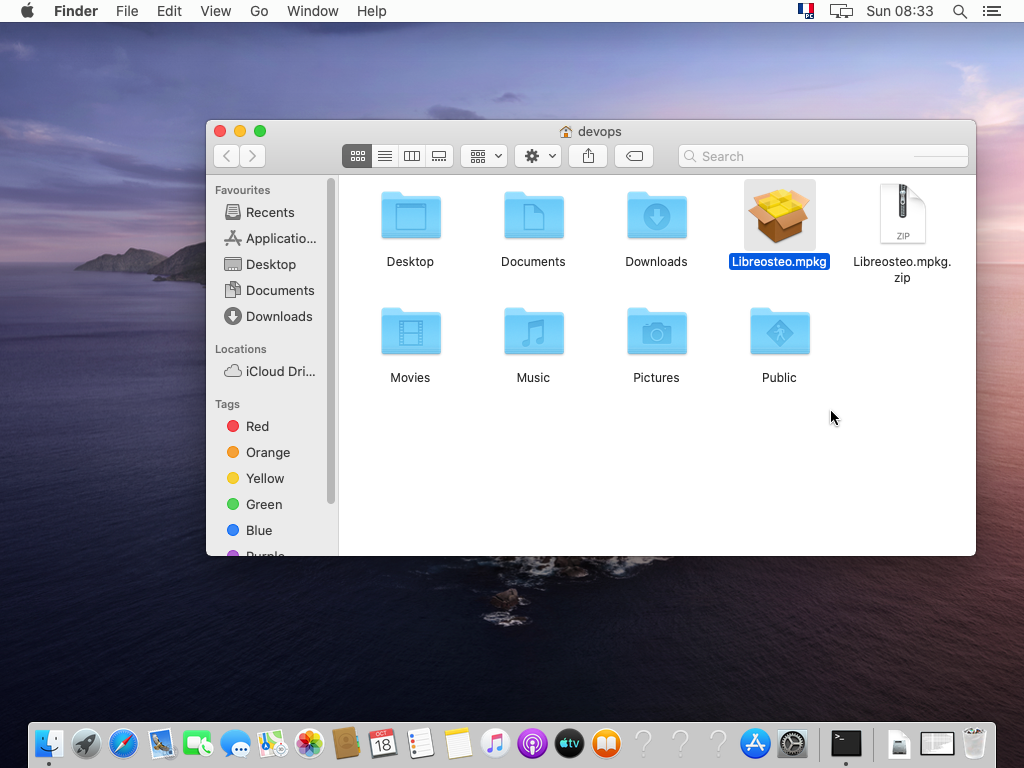Open the Edit menu

pos(169,11)
